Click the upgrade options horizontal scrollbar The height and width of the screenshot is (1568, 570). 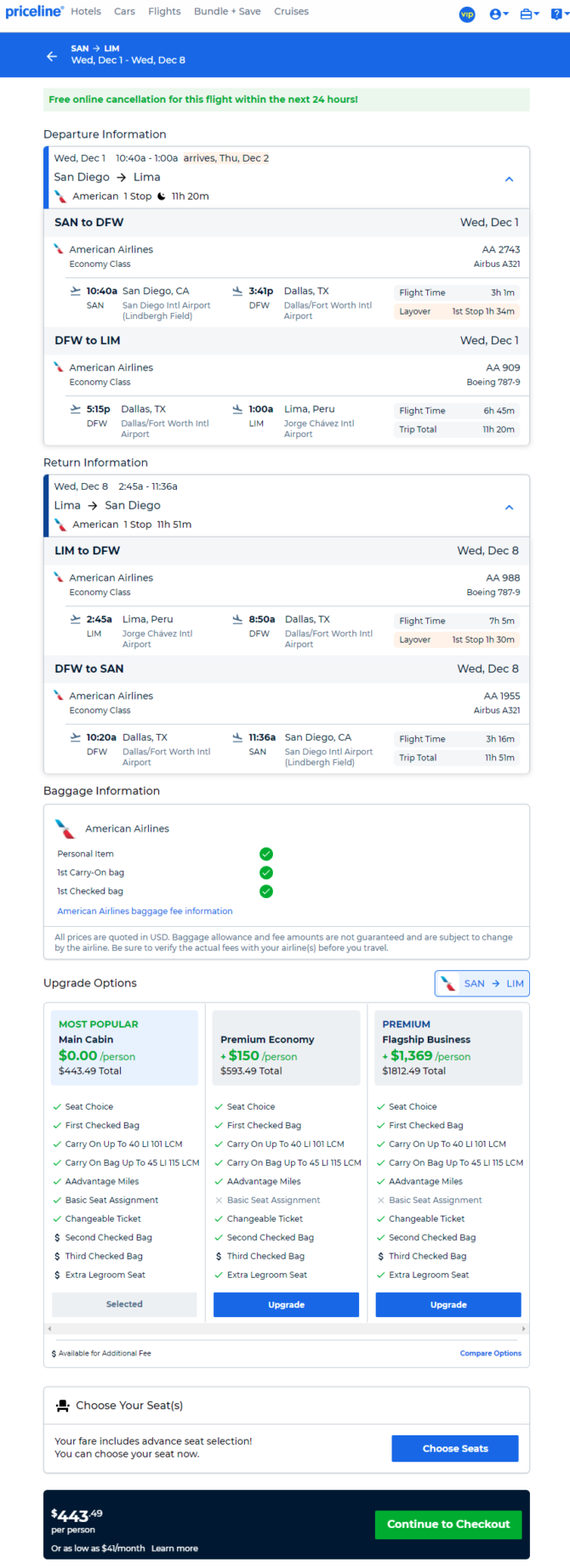pyautogui.click(x=287, y=1328)
